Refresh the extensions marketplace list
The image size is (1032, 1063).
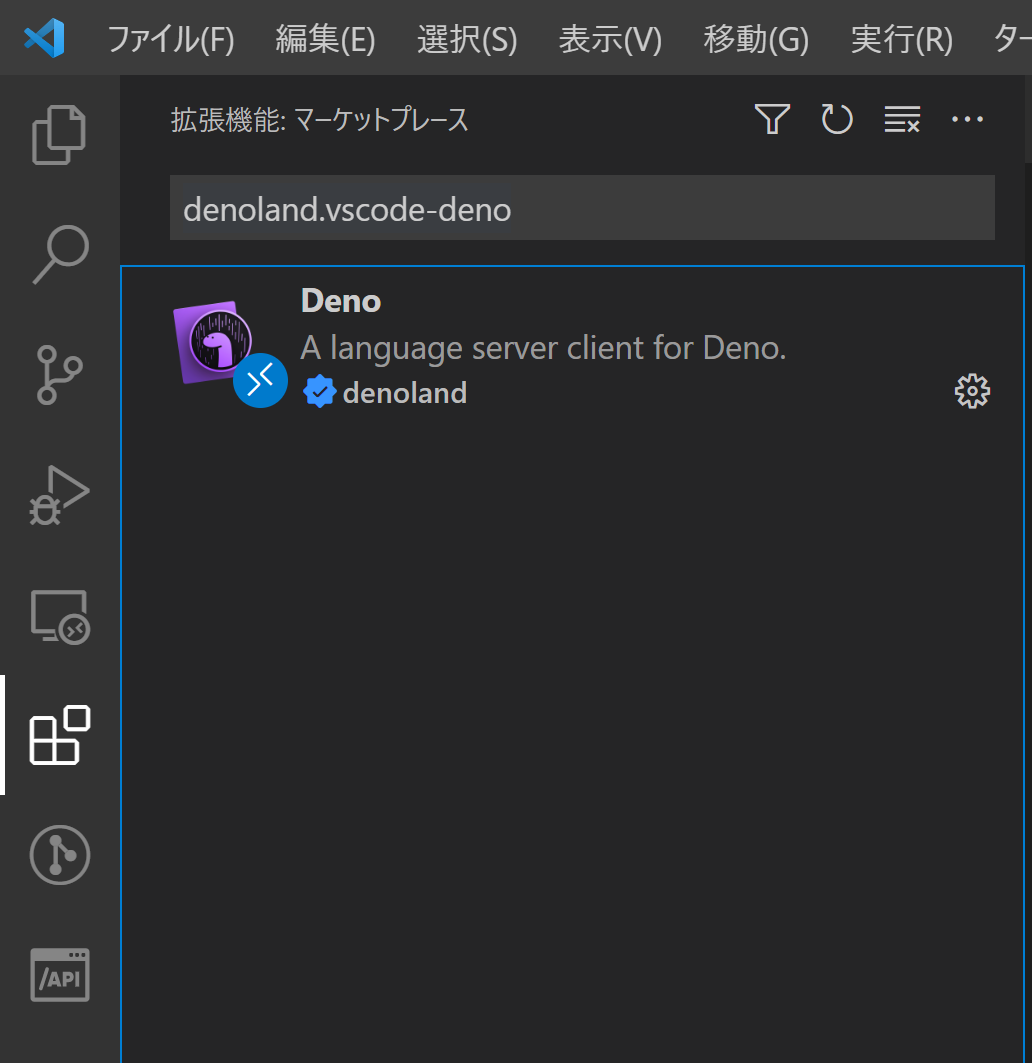(837, 119)
